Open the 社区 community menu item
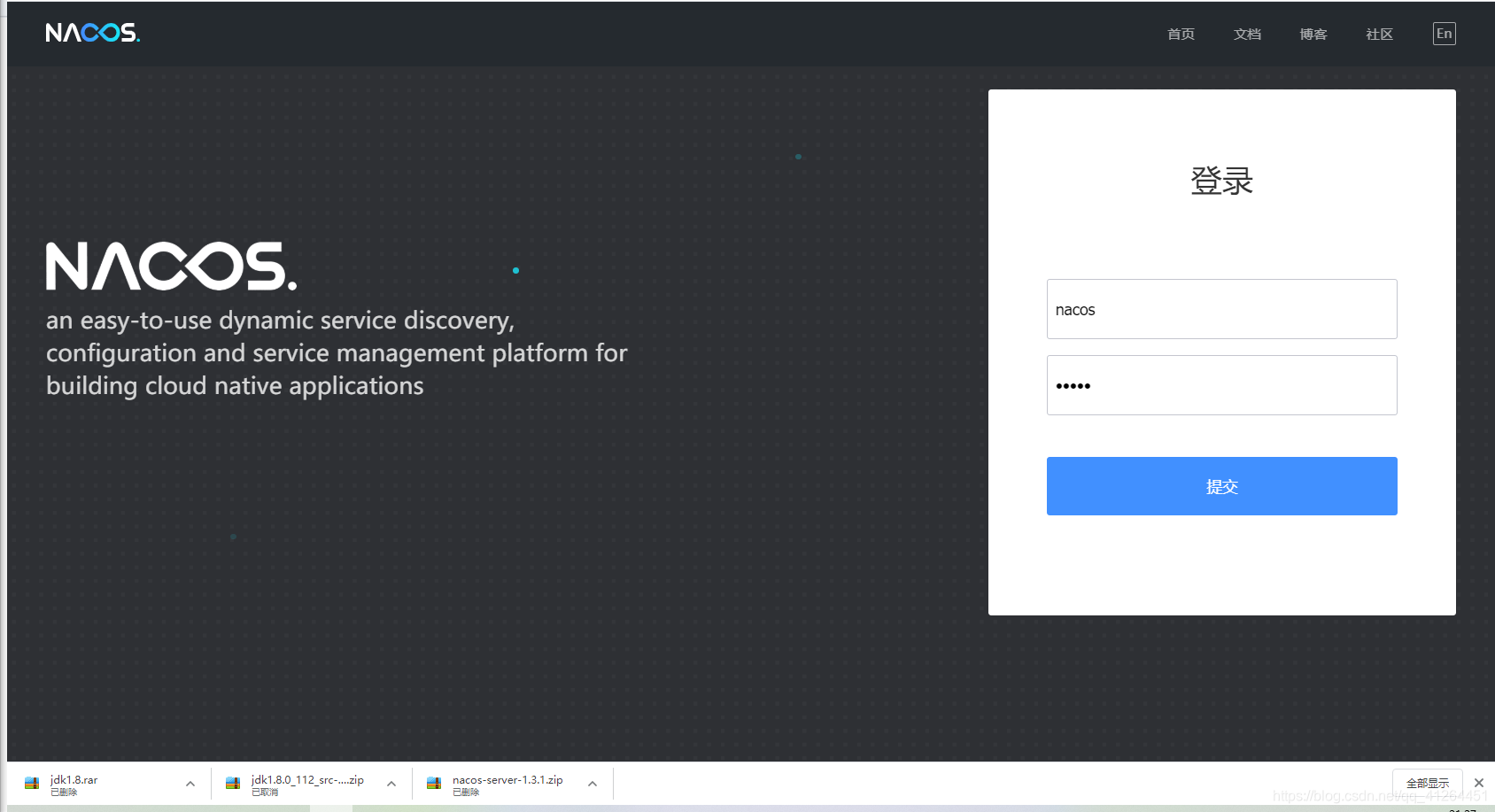This screenshot has width=1495, height=812. click(1379, 34)
